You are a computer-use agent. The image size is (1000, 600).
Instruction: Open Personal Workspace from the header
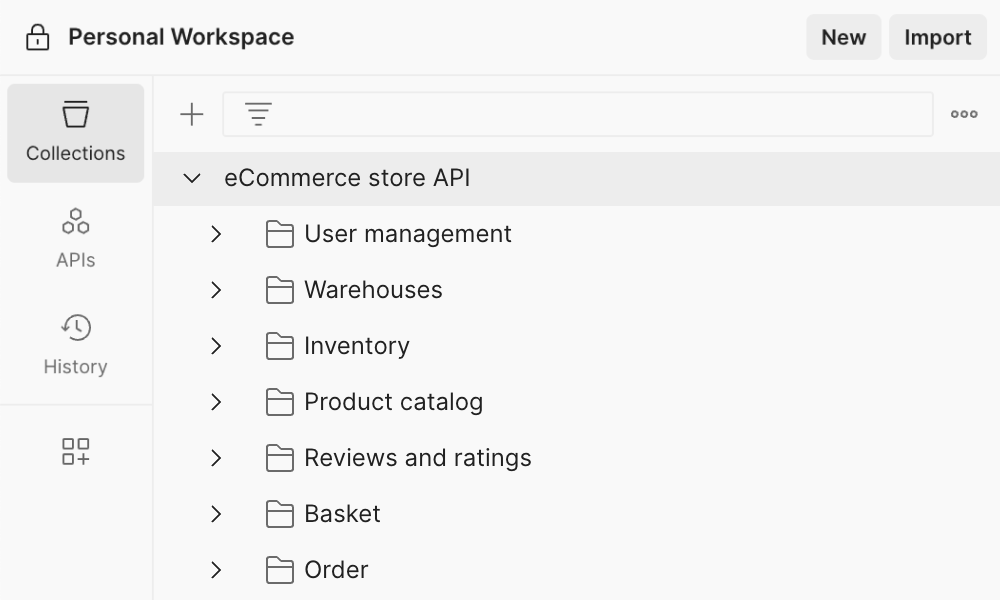180,37
